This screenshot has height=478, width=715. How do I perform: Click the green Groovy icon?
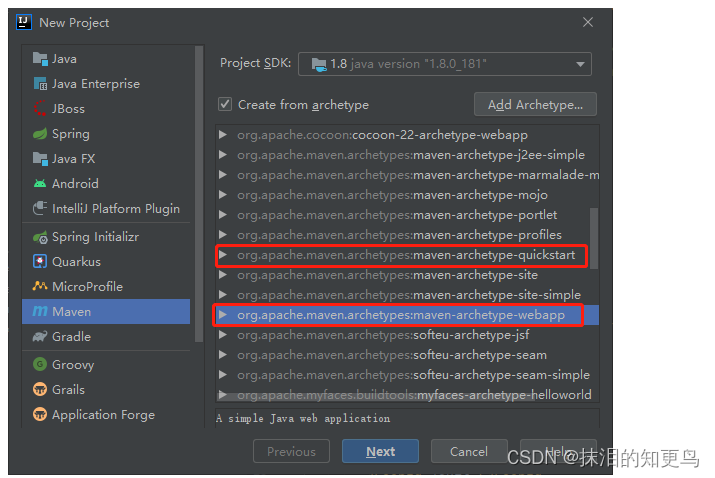[x=40, y=364]
